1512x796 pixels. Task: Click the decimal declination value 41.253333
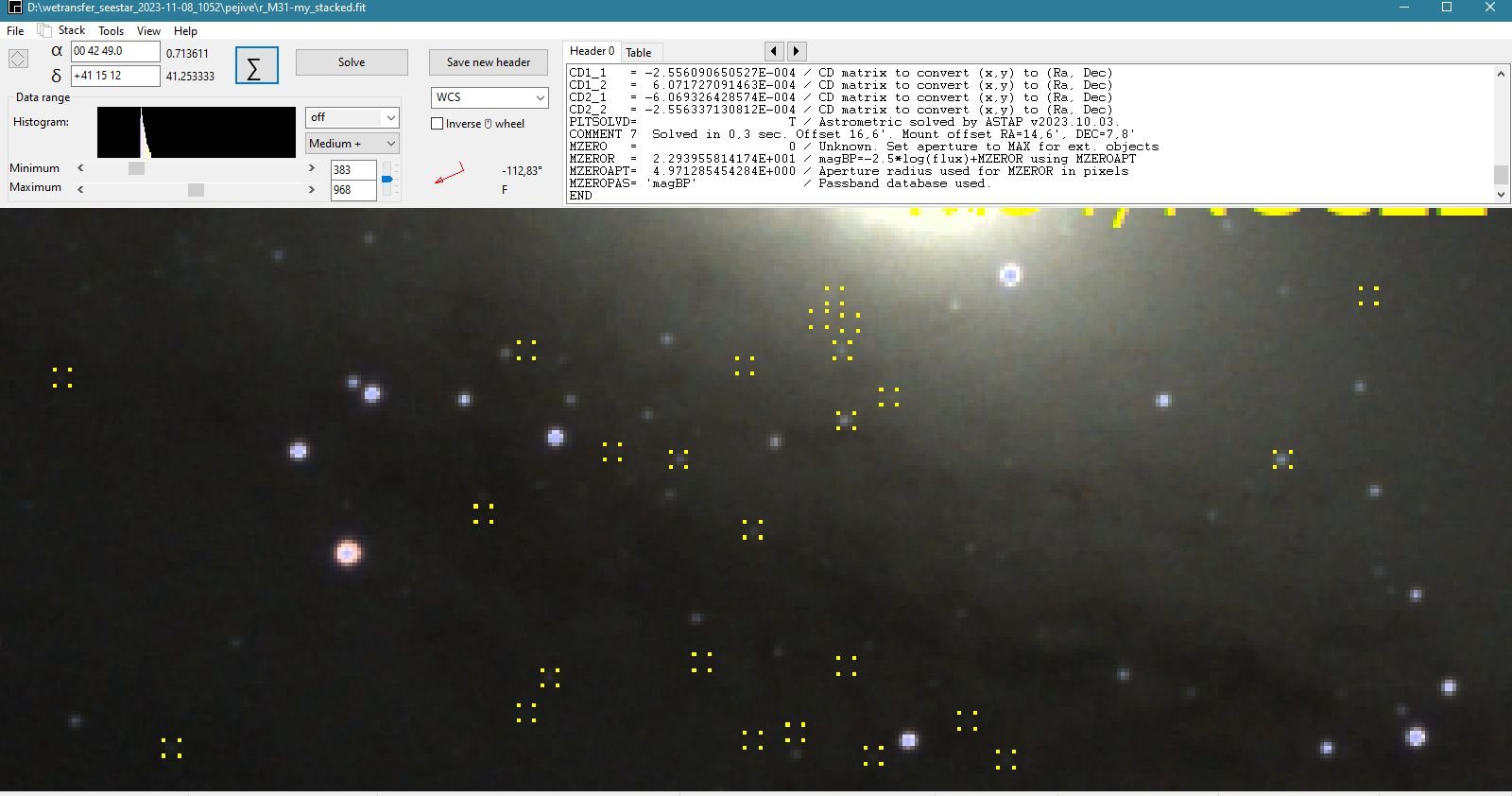pos(190,77)
